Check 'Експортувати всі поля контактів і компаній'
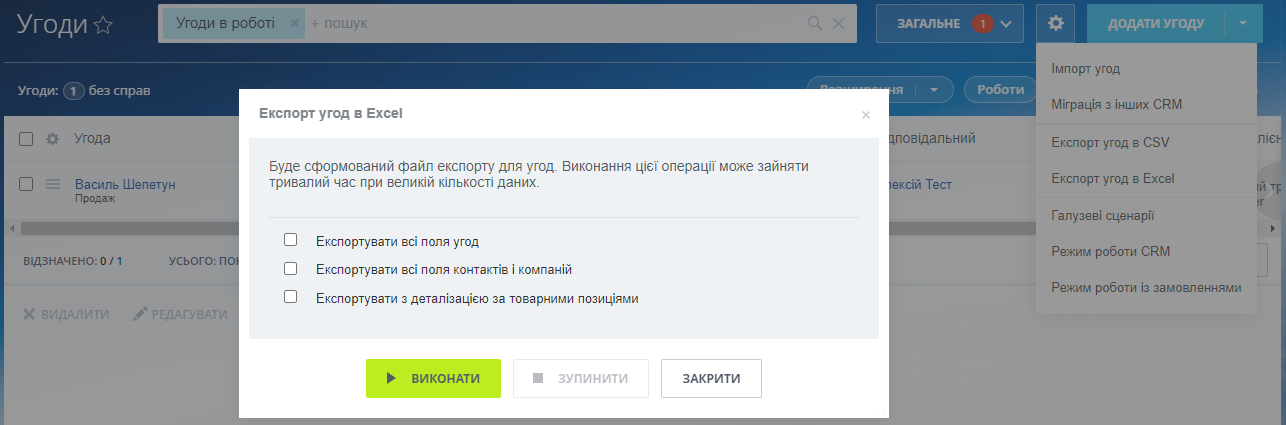 tap(291, 269)
